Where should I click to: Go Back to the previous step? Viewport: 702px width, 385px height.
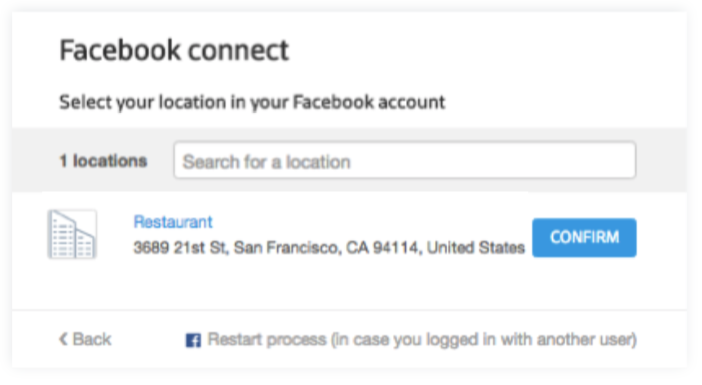pyautogui.click(x=85, y=339)
